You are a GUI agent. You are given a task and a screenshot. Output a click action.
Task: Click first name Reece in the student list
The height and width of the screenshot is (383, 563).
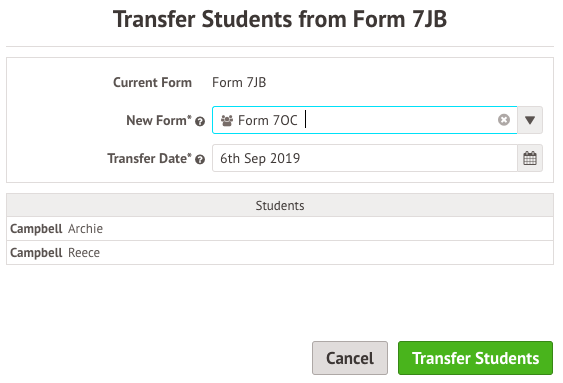(x=84, y=253)
